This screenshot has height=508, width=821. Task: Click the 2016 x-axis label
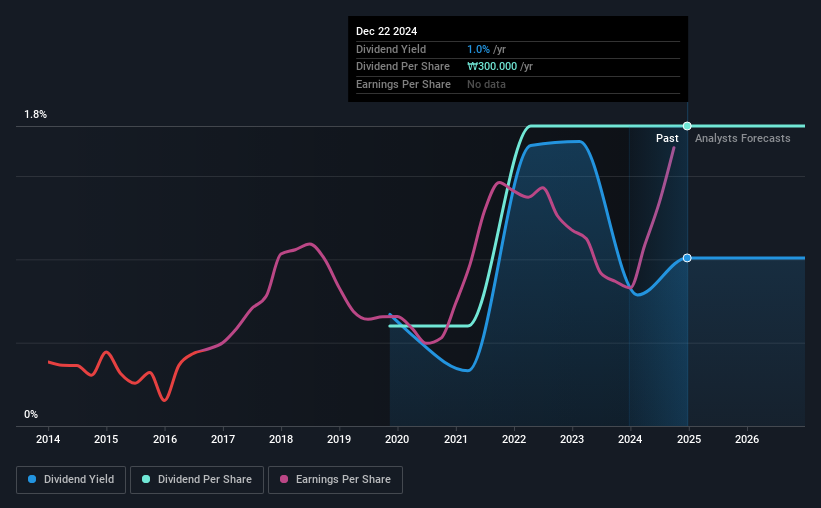[x=164, y=439]
